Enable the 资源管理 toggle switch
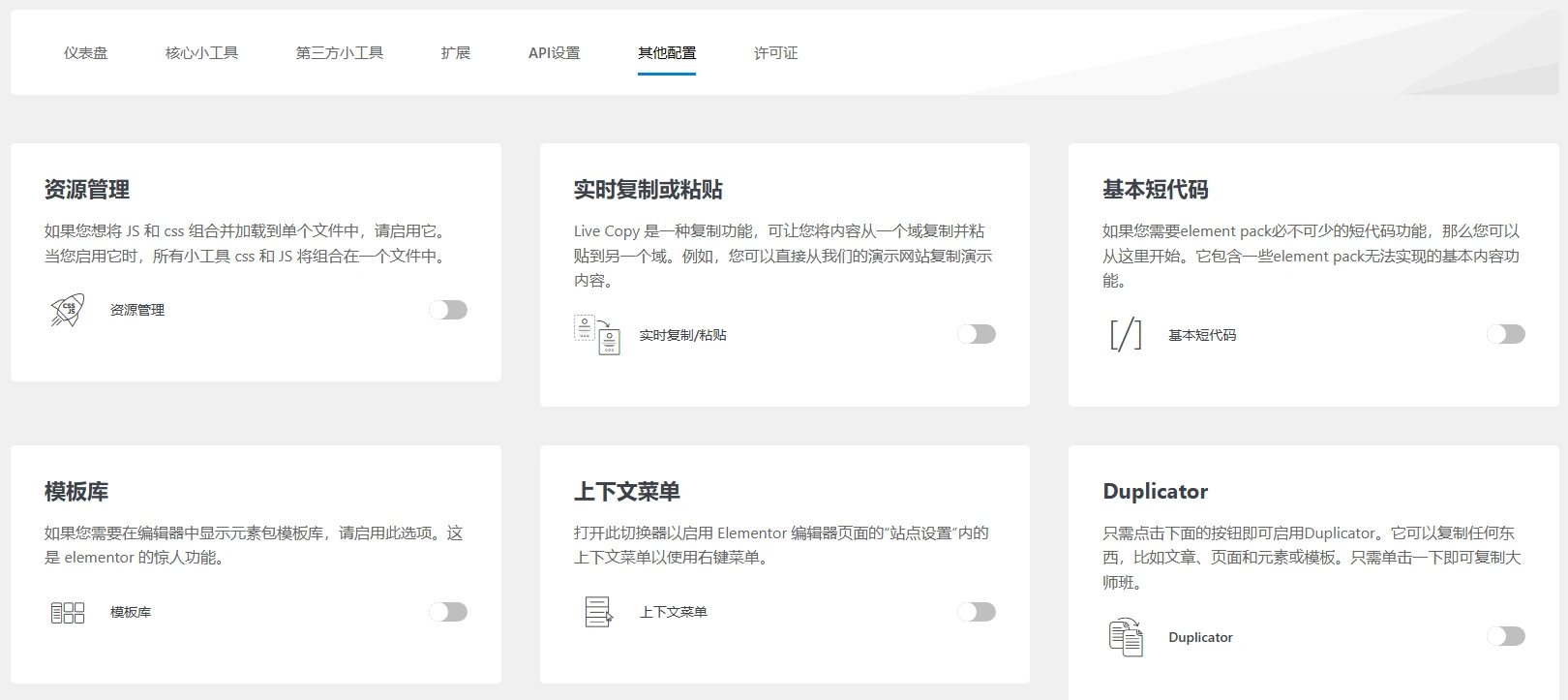The width and height of the screenshot is (1568, 700). 448,310
